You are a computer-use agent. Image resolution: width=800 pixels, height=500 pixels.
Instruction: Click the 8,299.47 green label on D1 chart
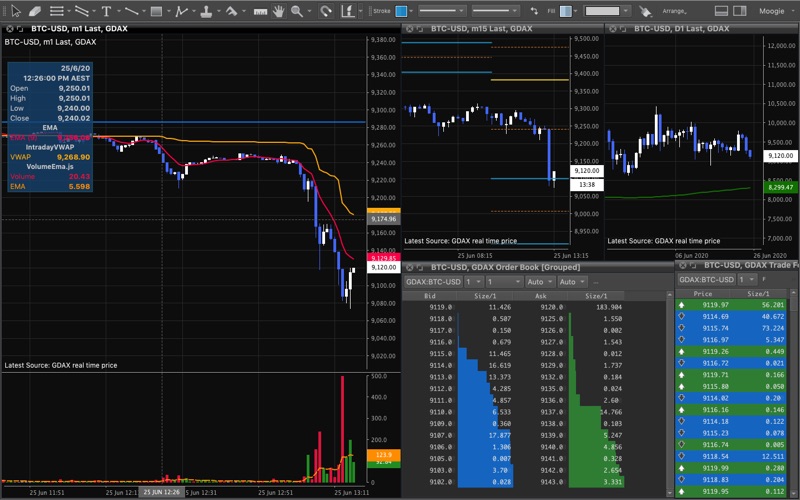(x=781, y=187)
